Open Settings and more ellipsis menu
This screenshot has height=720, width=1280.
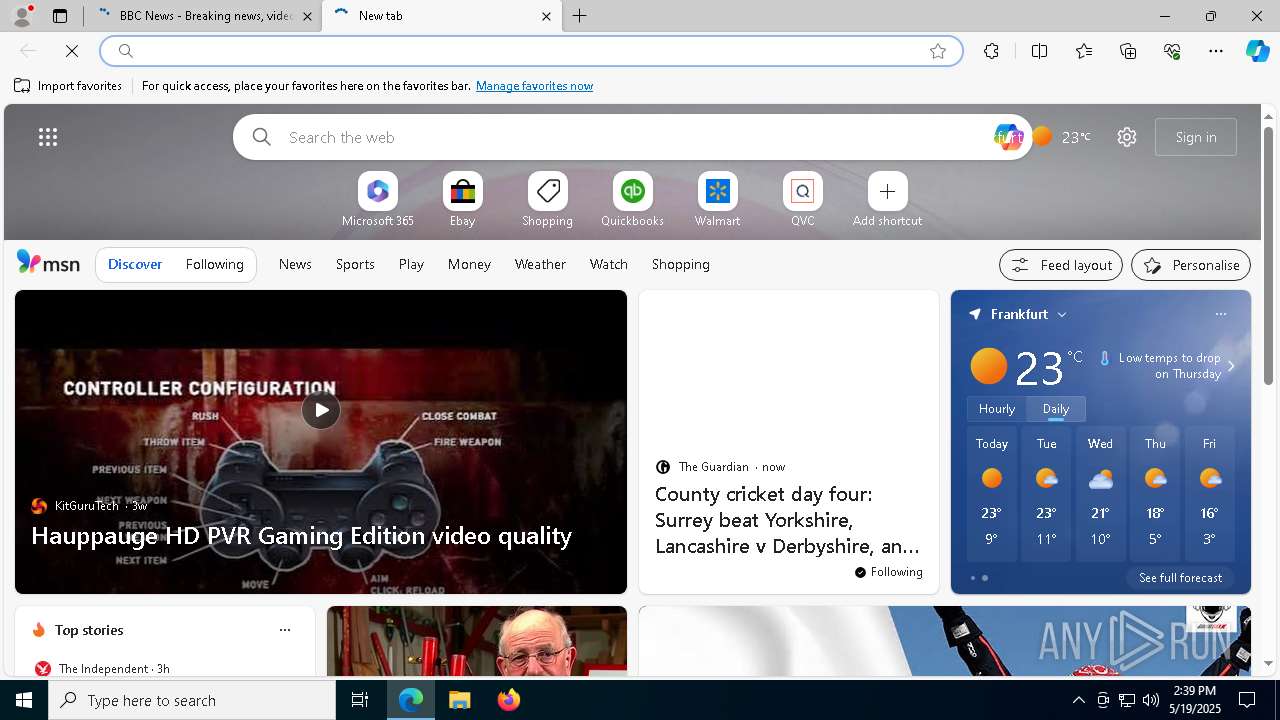(x=1216, y=51)
